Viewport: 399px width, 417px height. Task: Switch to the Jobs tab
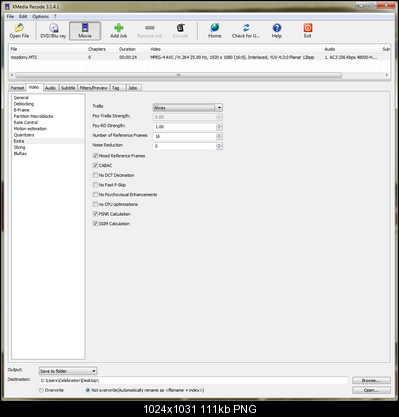coord(133,88)
